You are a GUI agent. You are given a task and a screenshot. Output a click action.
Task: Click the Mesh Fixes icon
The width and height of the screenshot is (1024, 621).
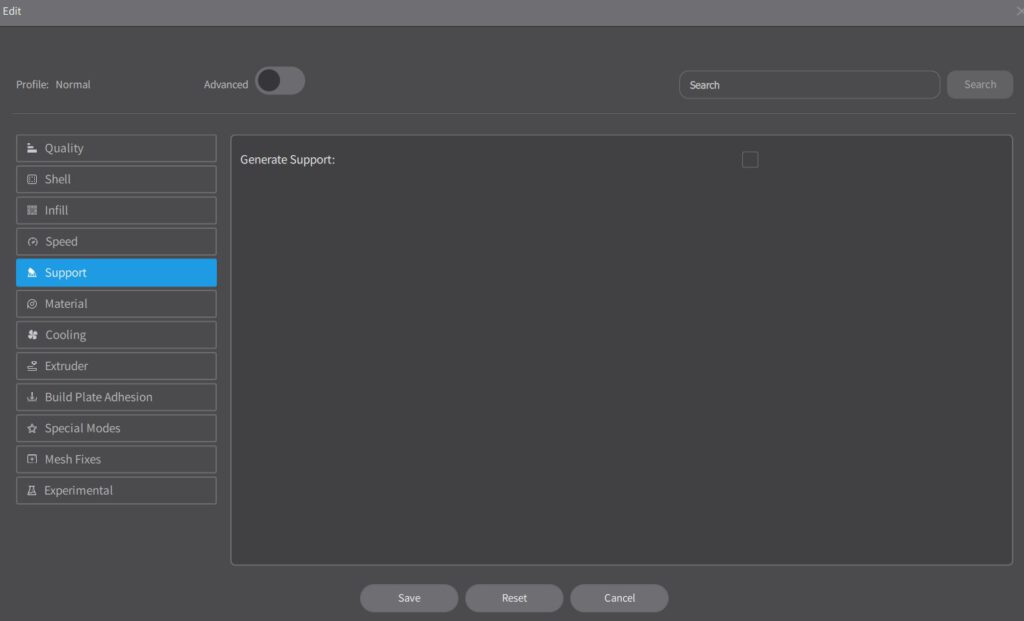click(32, 459)
